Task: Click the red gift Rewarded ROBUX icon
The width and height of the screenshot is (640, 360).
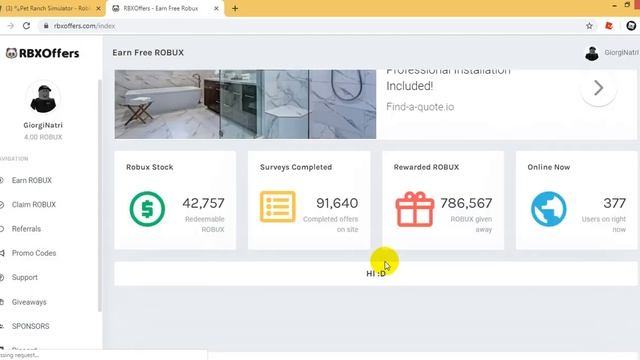Action: pyautogui.click(x=415, y=209)
